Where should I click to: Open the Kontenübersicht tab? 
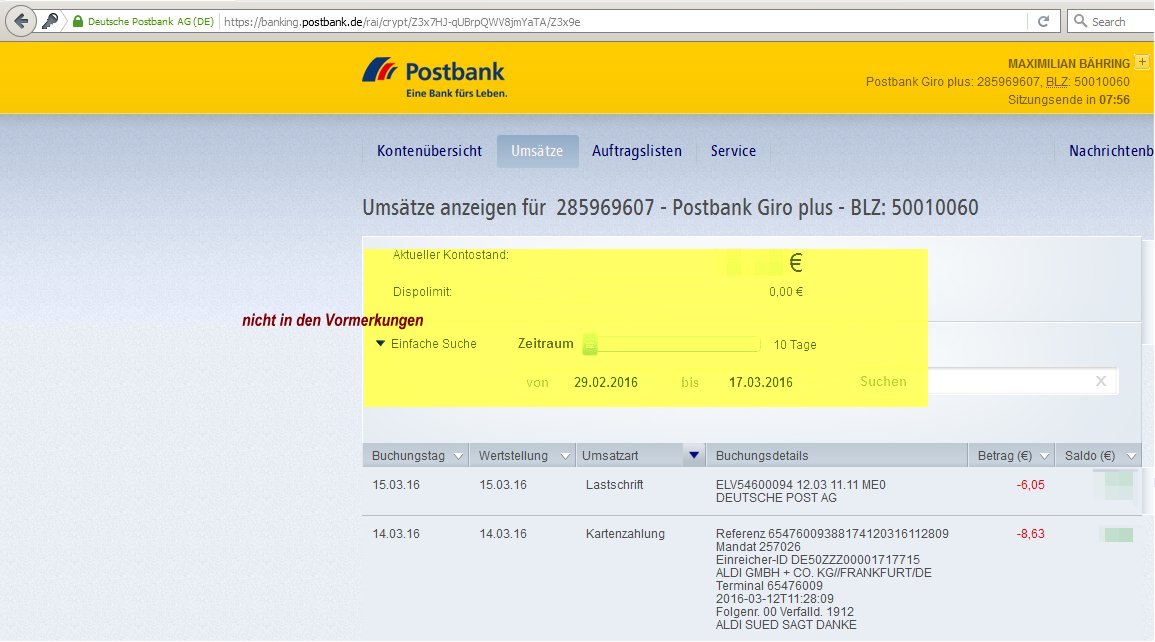click(429, 151)
